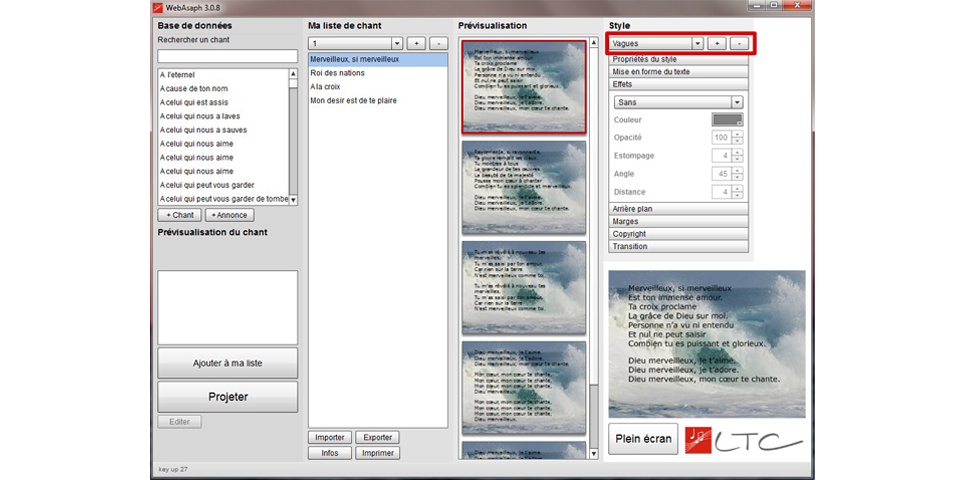Click the Couleur color swatch

click(727, 120)
